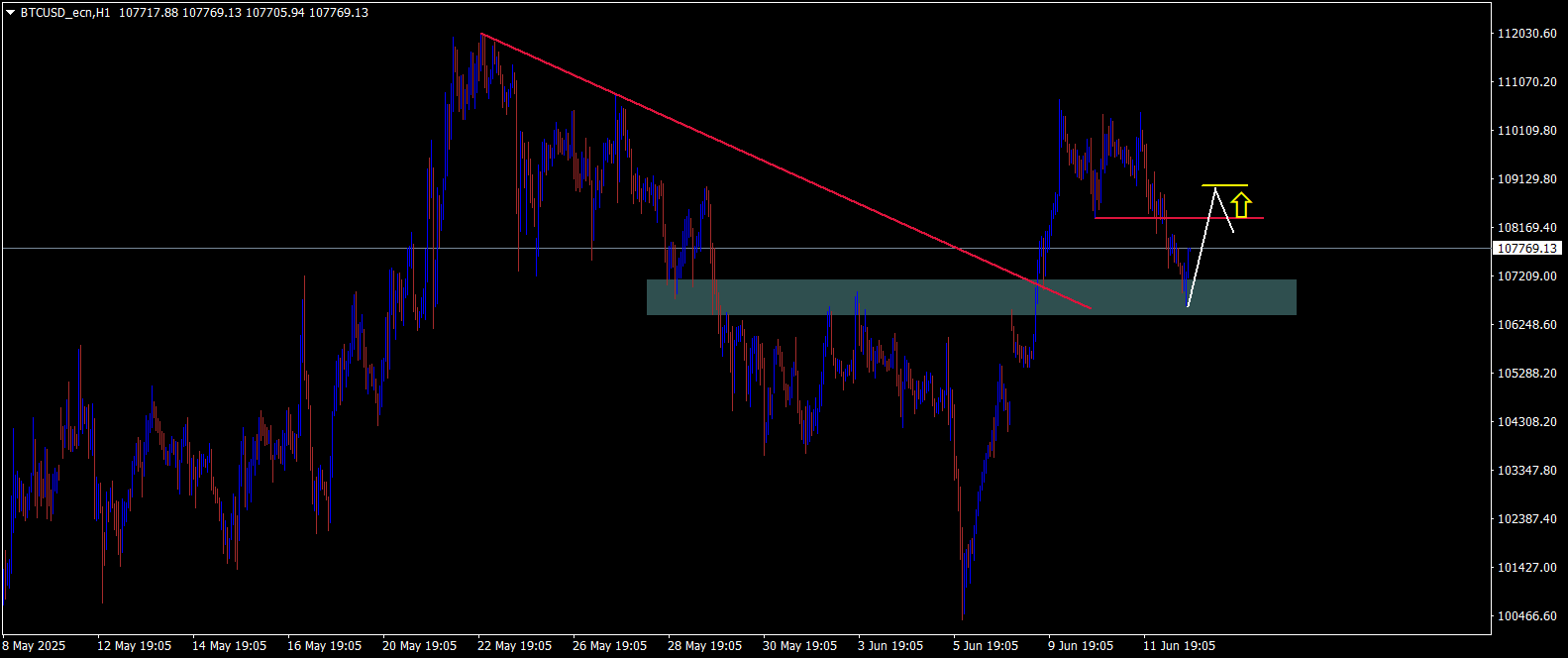Select the teal rectangle support zone
This screenshot has height=658, width=1568.
pos(971,297)
